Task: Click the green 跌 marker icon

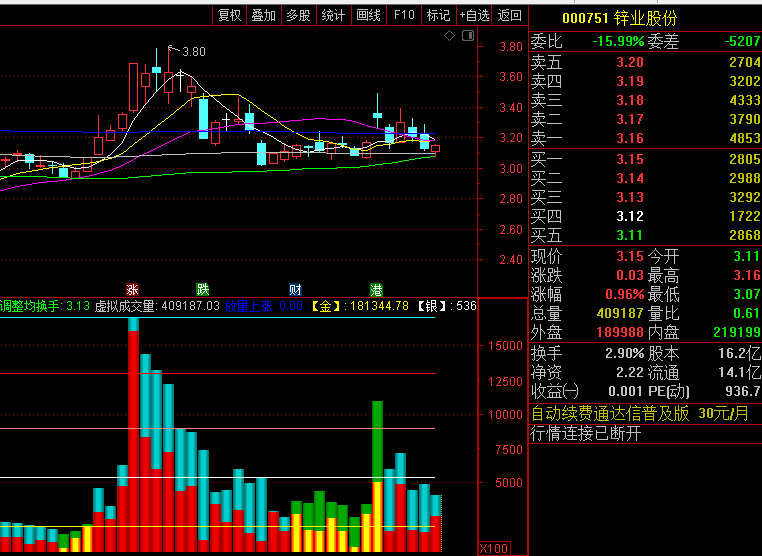Action: (x=203, y=289)
